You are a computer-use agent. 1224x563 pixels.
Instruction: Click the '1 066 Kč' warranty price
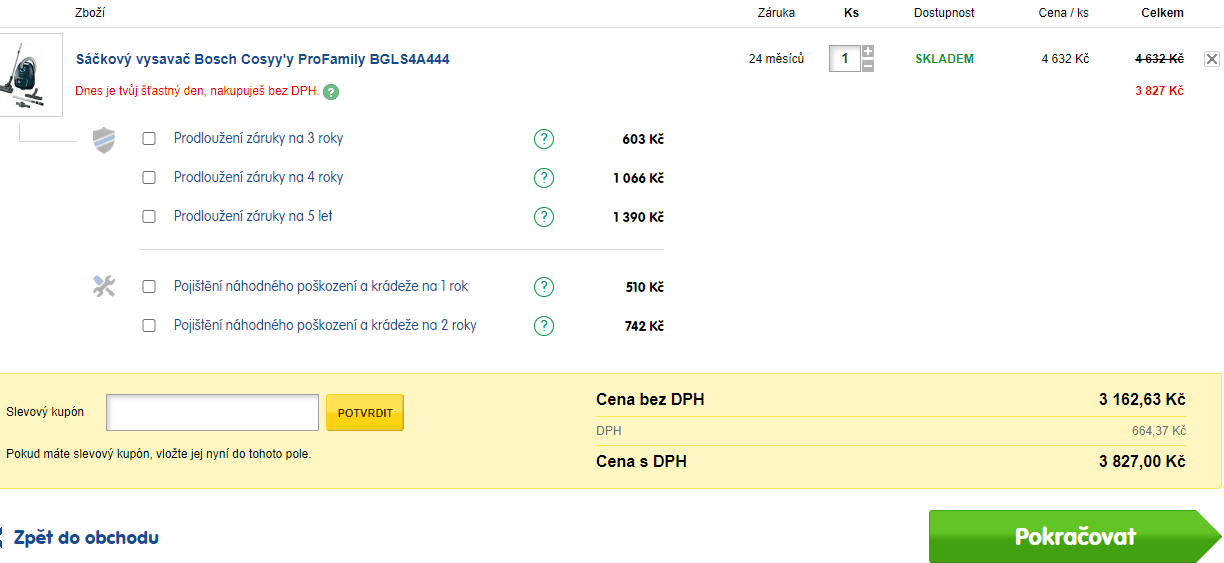pos(639,178)
